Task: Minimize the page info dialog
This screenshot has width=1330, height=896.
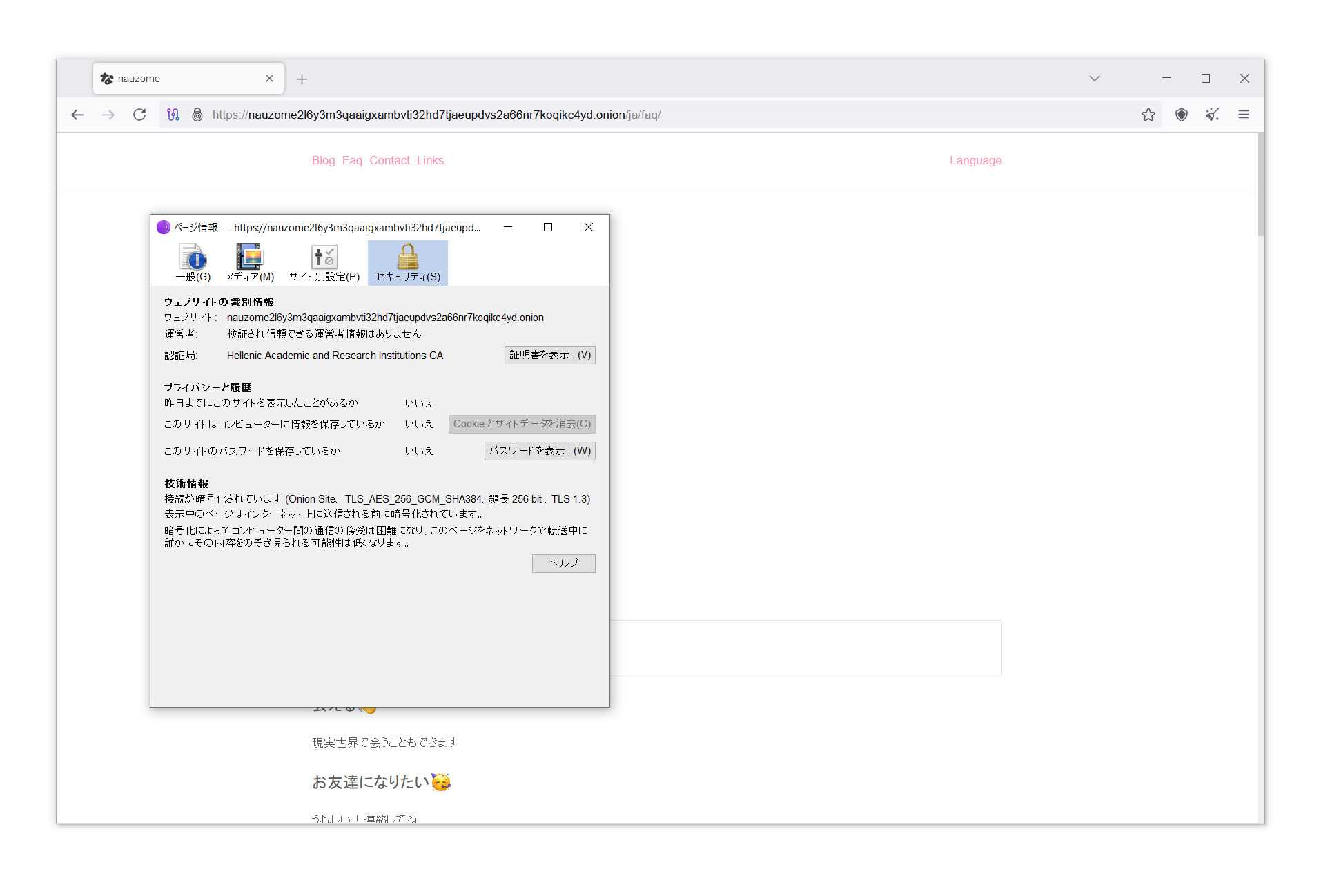Action: pos(508,227)
